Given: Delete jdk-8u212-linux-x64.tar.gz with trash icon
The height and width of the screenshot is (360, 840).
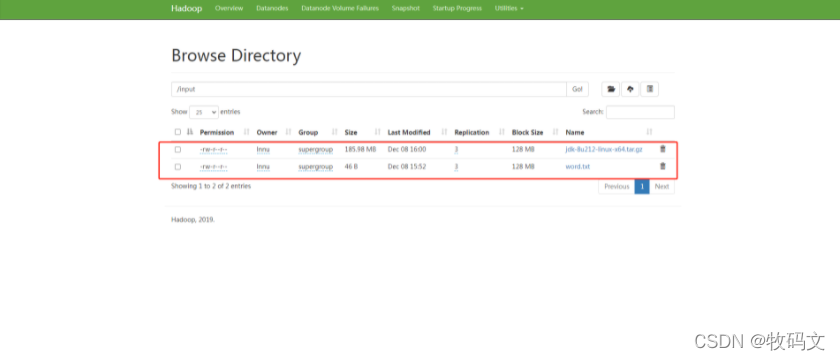Looking at the screenshot, I should click(663, 149).
